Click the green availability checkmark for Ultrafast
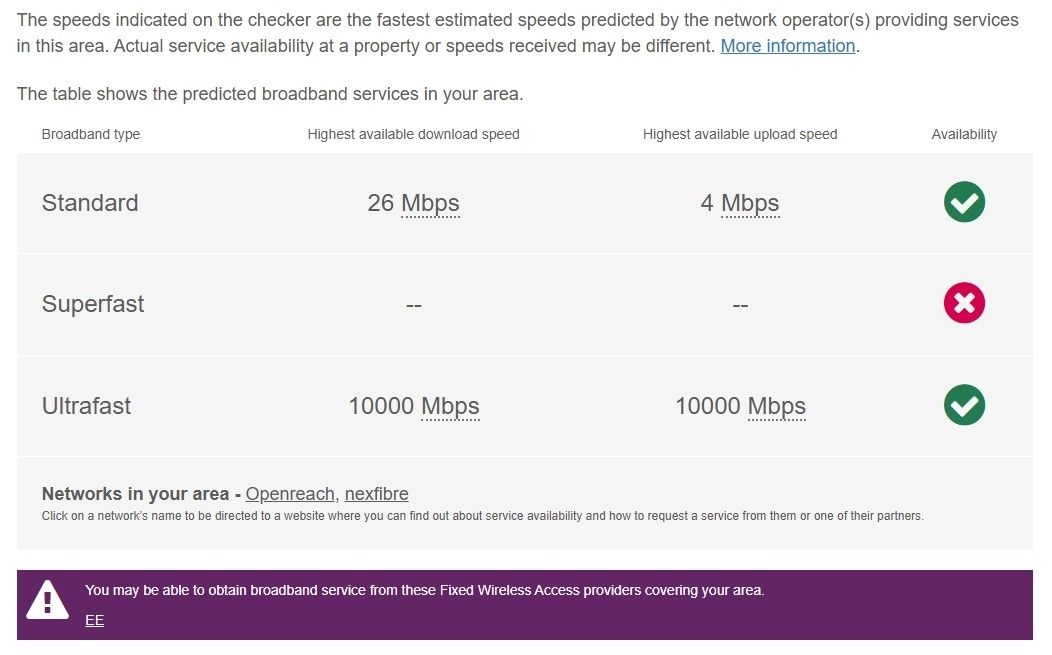 tap(964, 405)
